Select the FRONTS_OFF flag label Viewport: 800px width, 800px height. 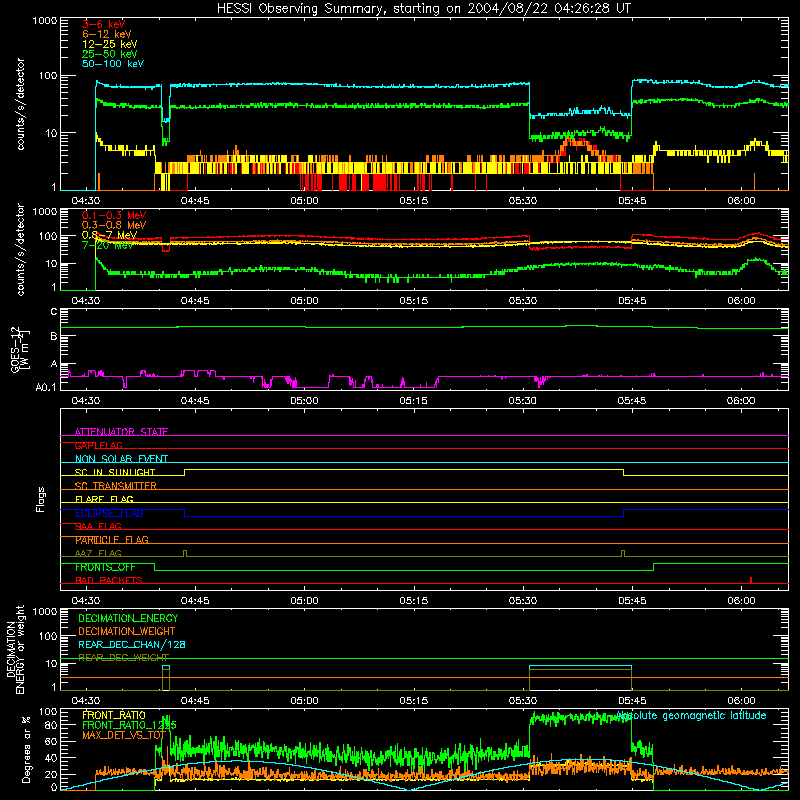(x=105, y=567)
